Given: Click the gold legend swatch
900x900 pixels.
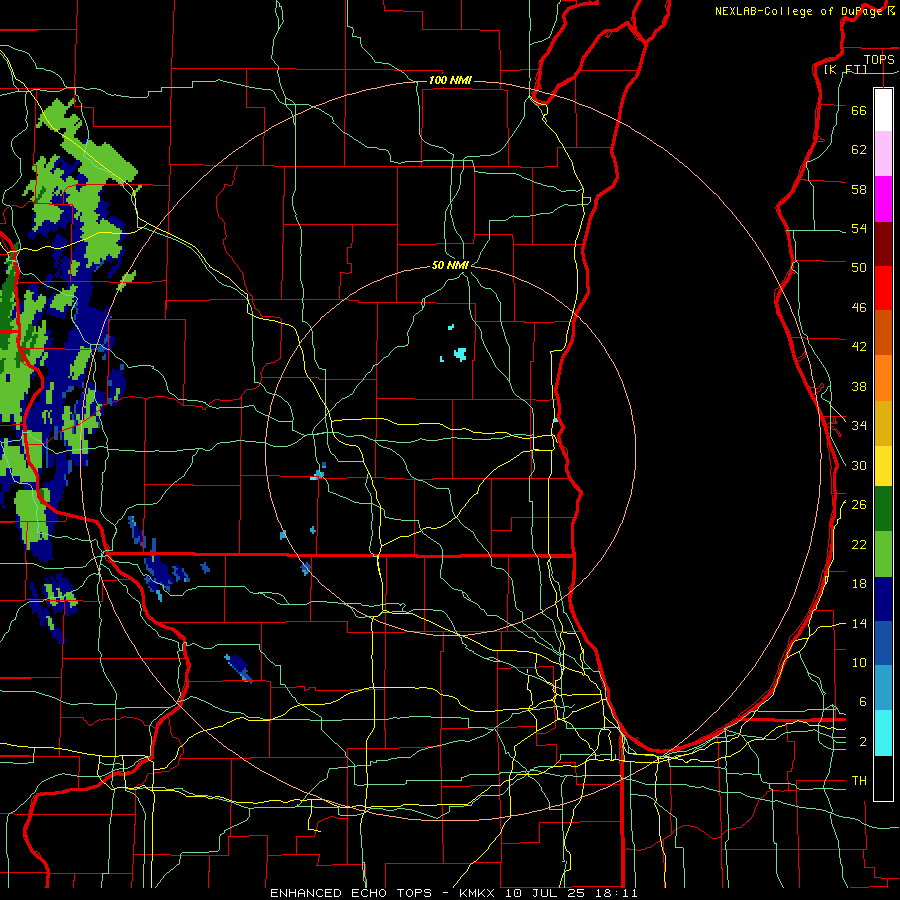Looking at the screenshot, I should (x=883, y=423).
